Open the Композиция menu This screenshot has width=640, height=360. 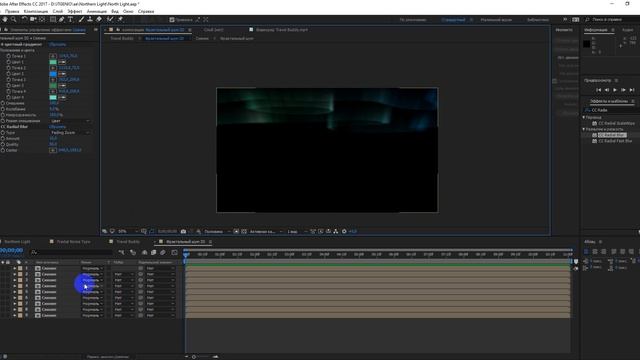[36, 11]
